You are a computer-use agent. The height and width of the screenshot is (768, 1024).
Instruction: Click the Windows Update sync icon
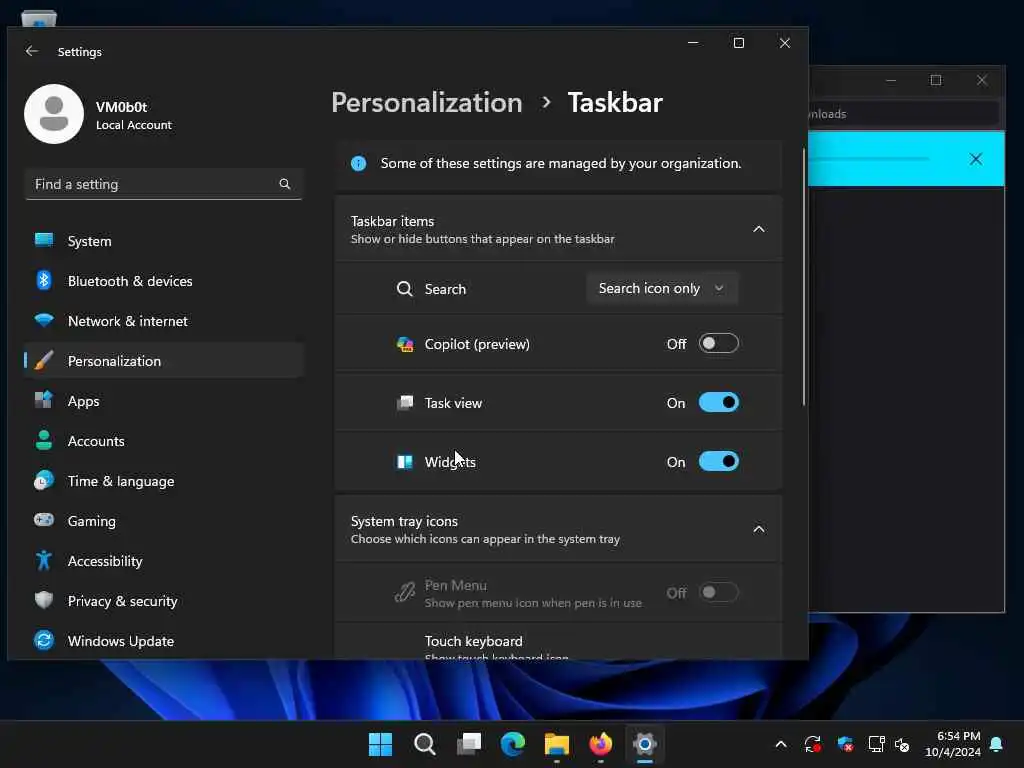pyautogui.click(x=44, y=640)
